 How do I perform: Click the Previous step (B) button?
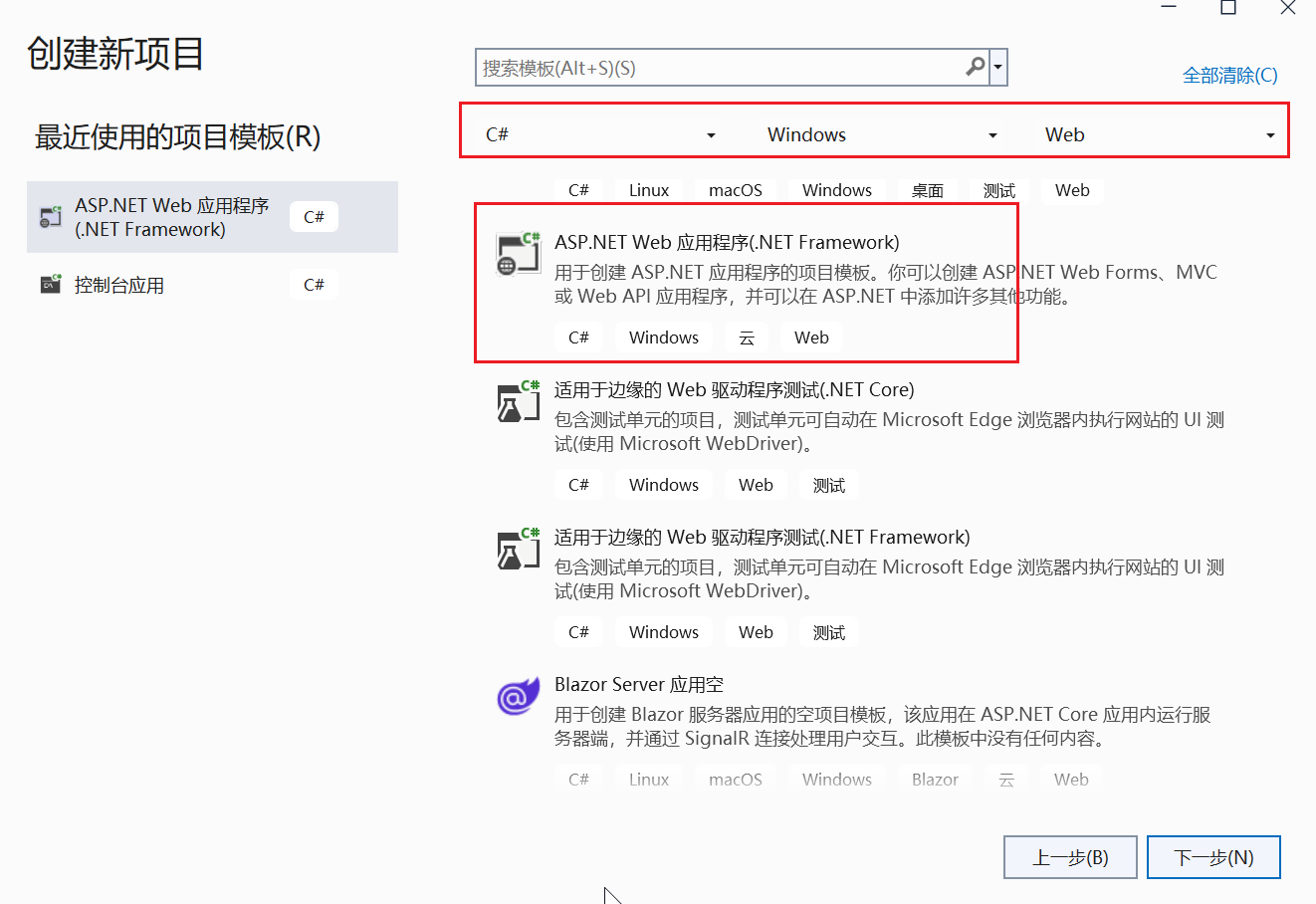tap(1070, 857)
